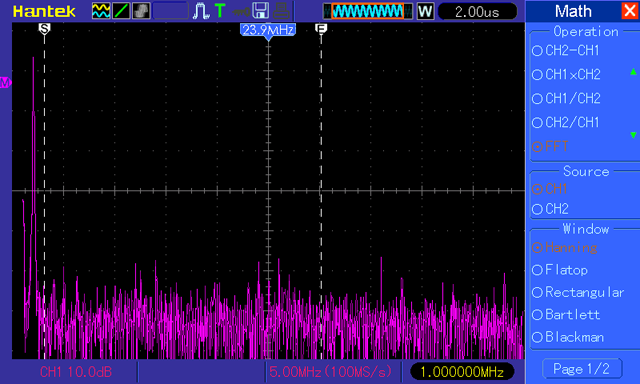Select the Blackman window radio

(568, 337)
